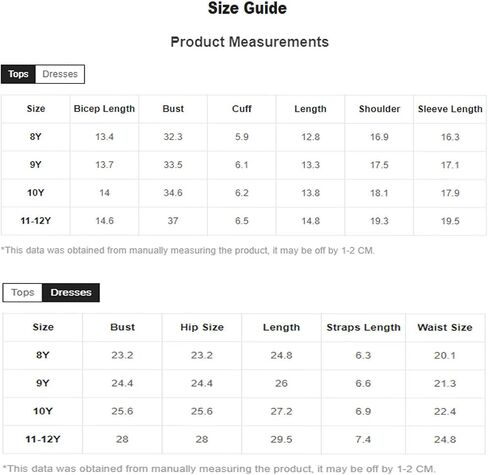This screenshot has width=488, height=475.
Task: Click the 32.3 bust value for 8Y
Action: click(x=173, y=137)
